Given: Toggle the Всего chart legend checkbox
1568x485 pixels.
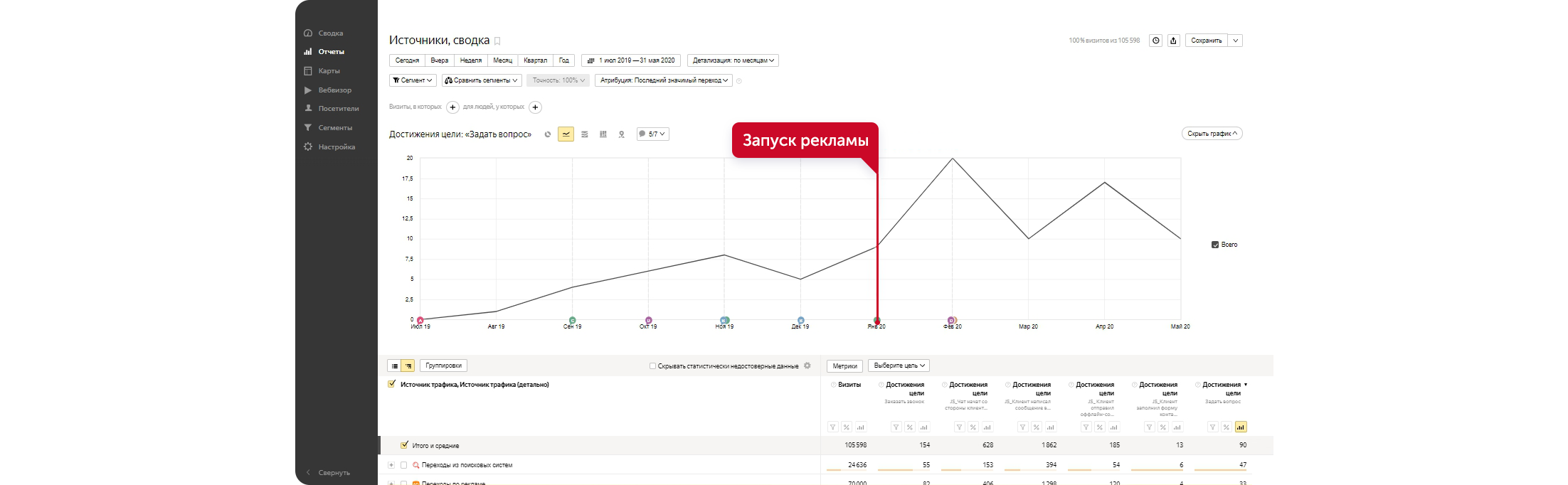Looking at the screenshot, I should point(1215,245).
